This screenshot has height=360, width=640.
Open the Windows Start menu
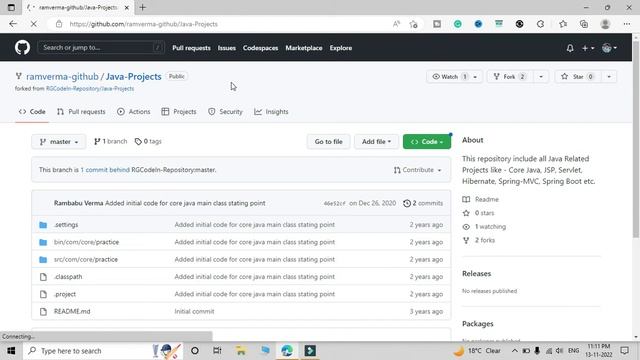[x=11, y=351]
